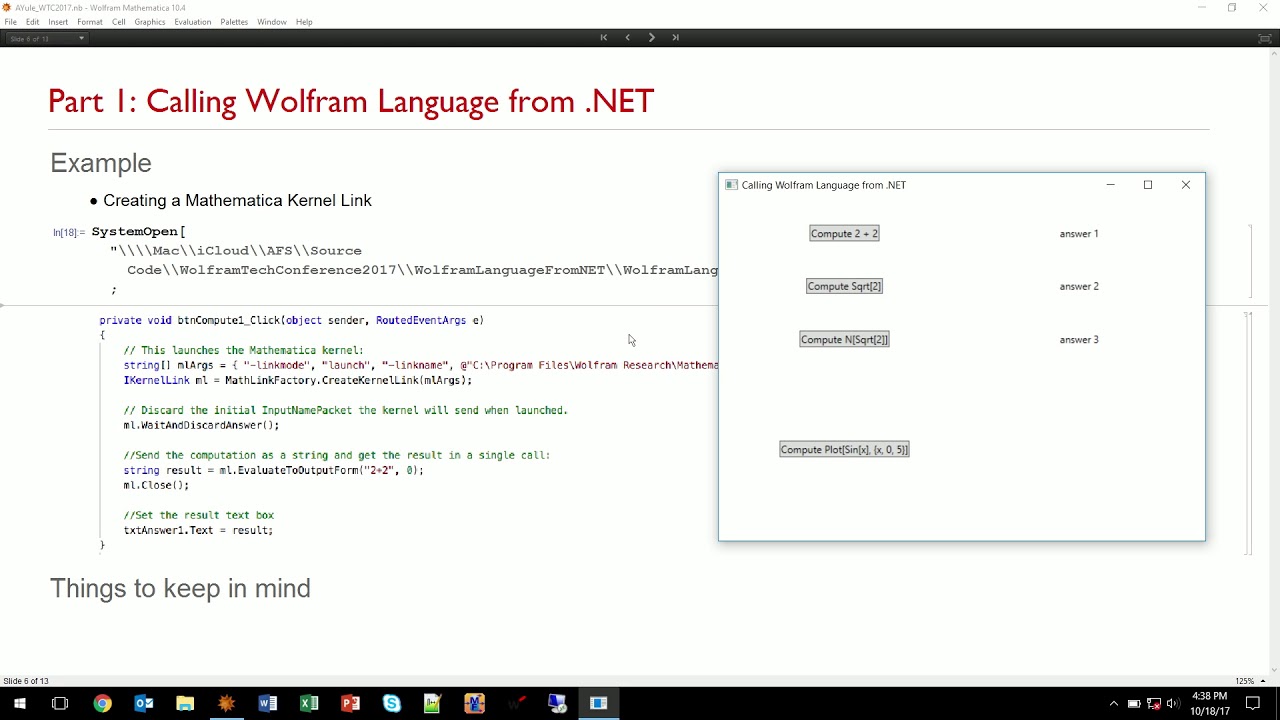Open the Windows Start menu
1280x720 pixels.
coord(19,703)
